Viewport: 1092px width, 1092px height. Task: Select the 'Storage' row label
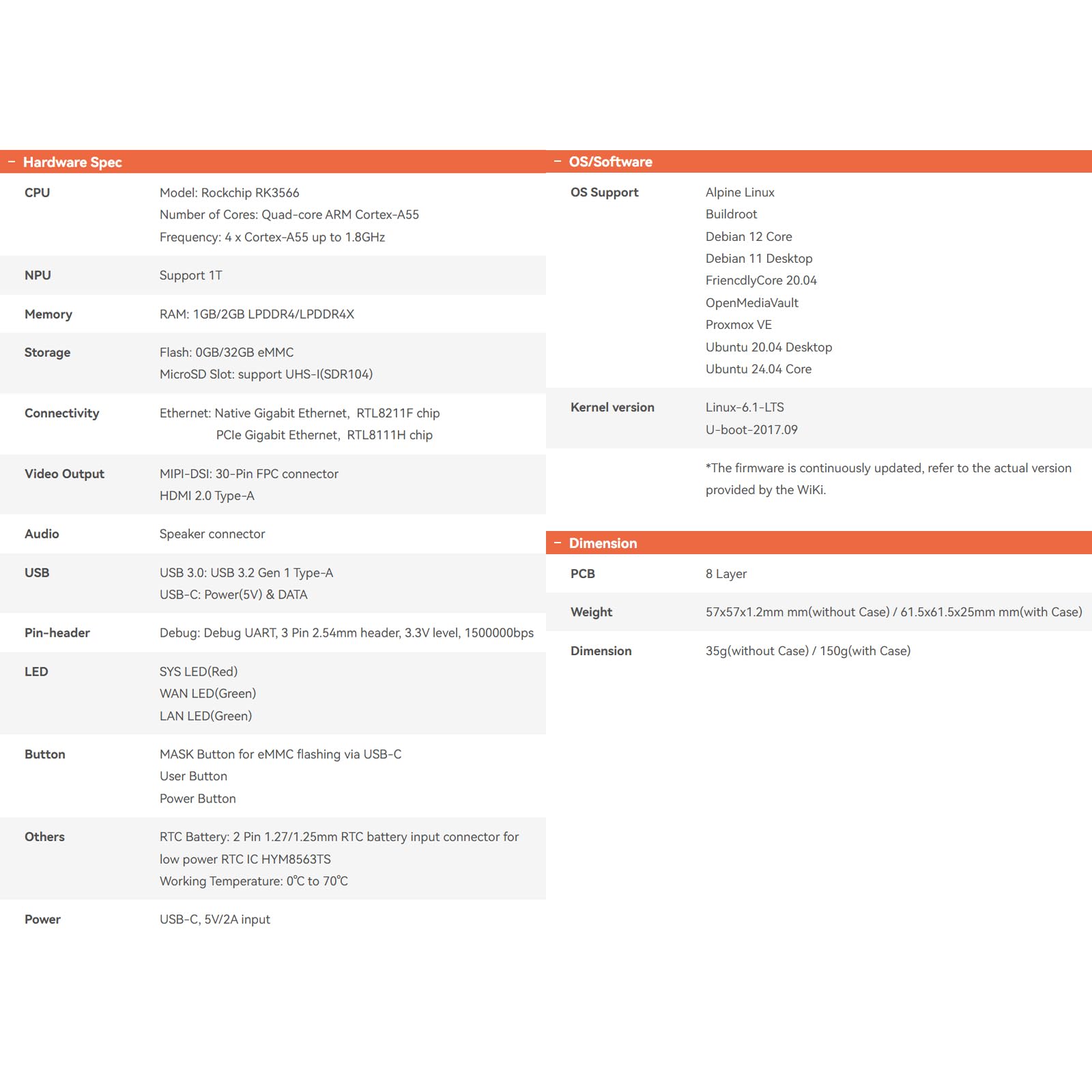48,352
